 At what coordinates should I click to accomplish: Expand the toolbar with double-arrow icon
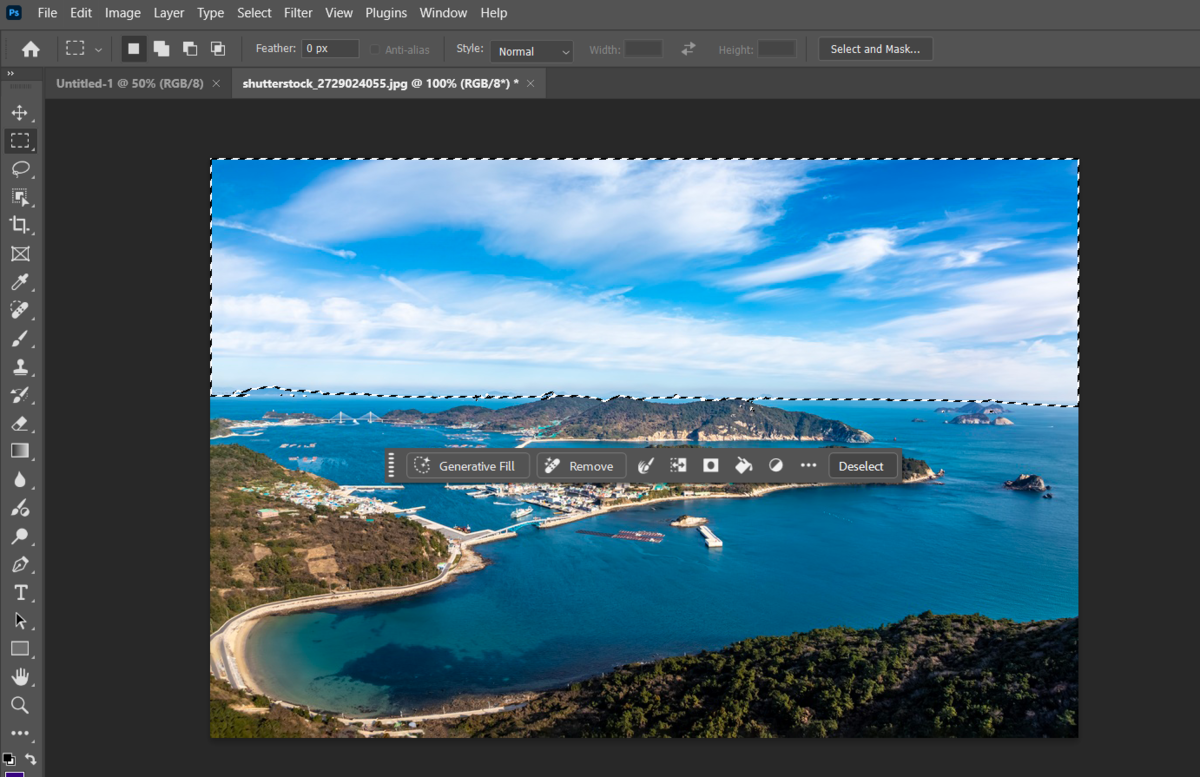tap(11, 73)
